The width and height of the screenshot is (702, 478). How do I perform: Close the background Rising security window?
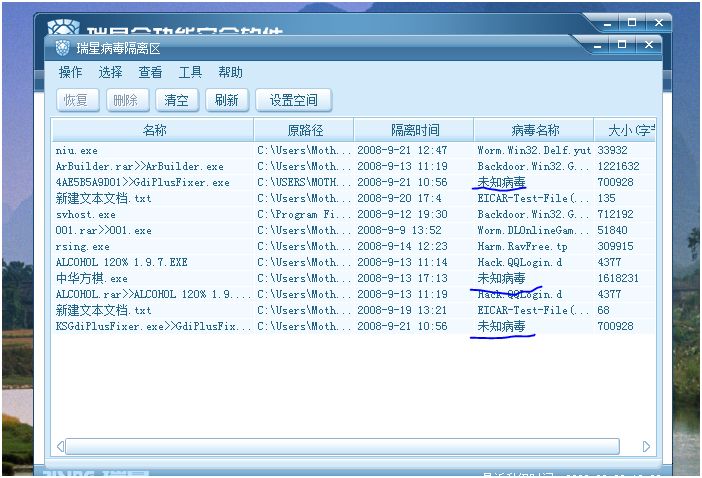(x=659, y=22)
